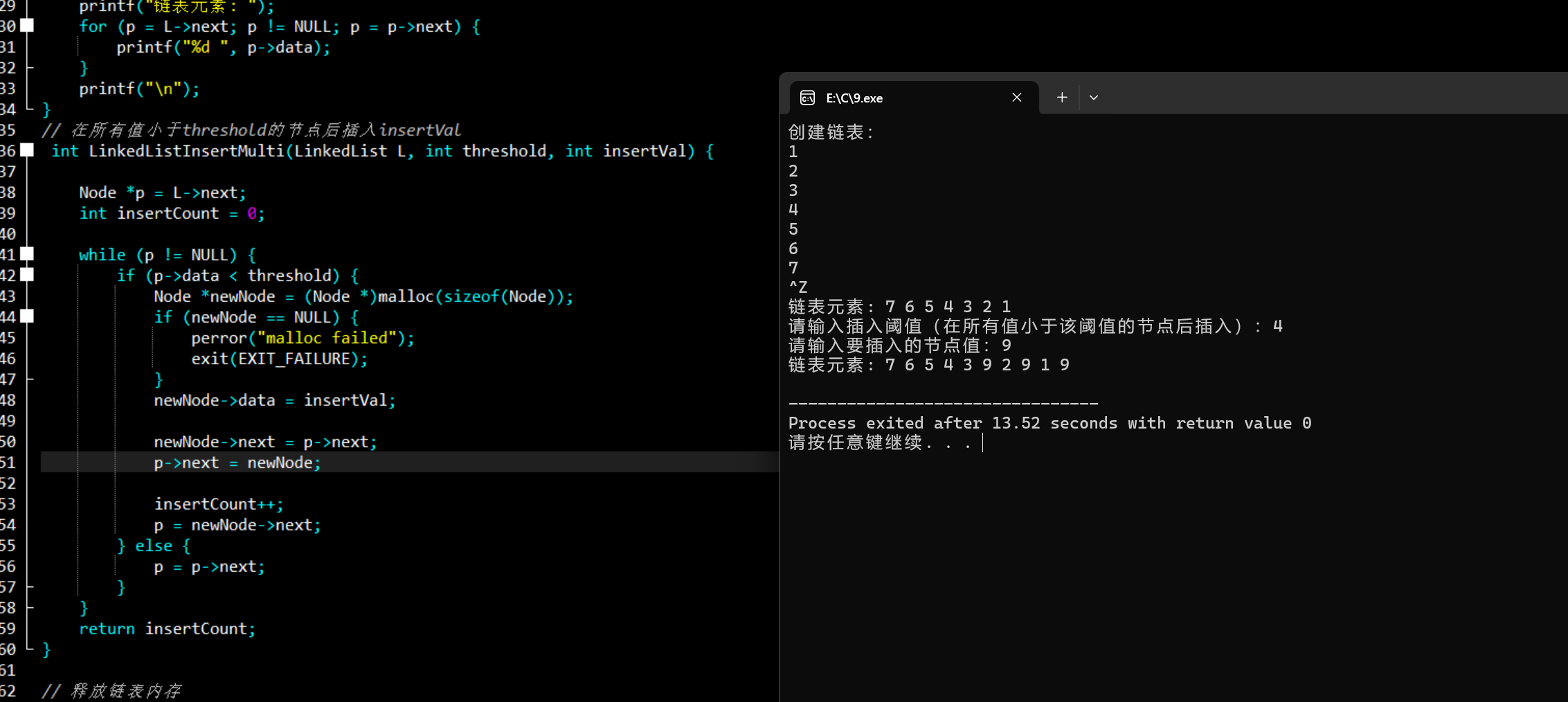Click the 'return insertCount;' statement
This screenshot has height=702, width=1568.
pyautogui.click(x=167, y=629)
